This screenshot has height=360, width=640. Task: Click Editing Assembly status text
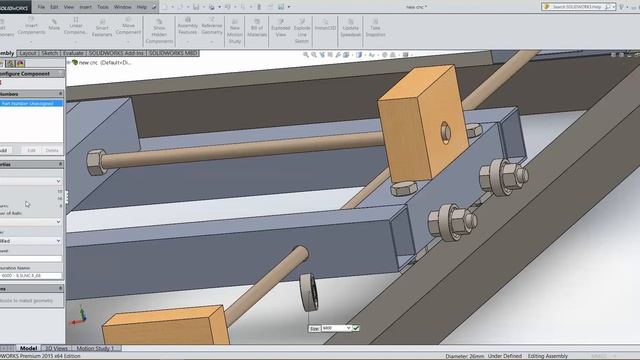(x=547, y=356)
